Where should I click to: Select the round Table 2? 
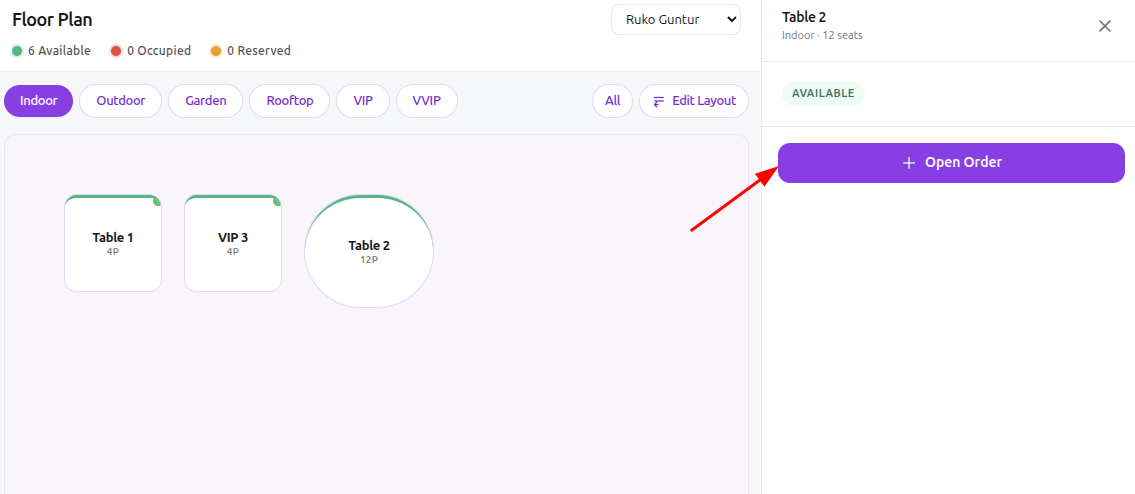tap(369, 251)
